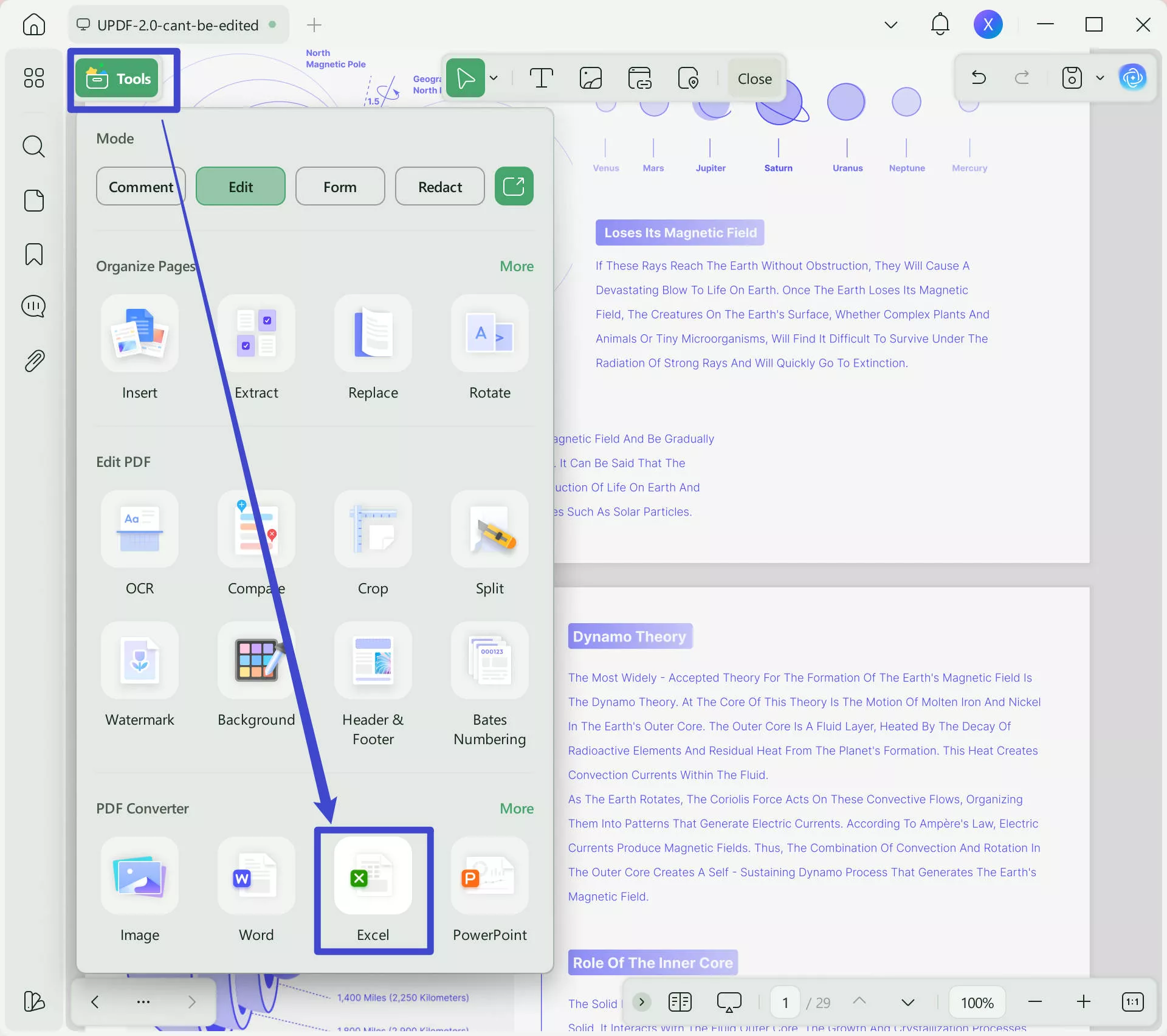Expand More under Organize Pages
The width and height of the screenshot is (1167, 1036).
[516, 266]
